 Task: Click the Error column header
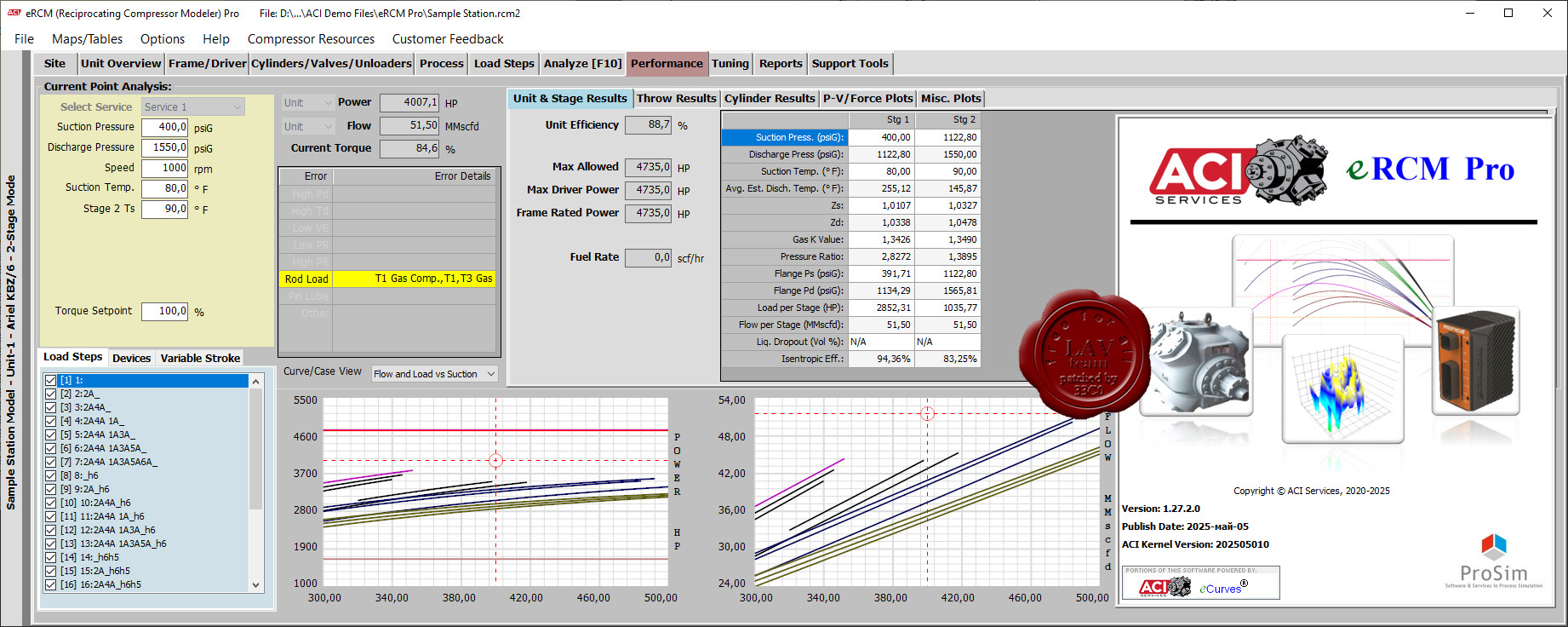click(306, 176)
